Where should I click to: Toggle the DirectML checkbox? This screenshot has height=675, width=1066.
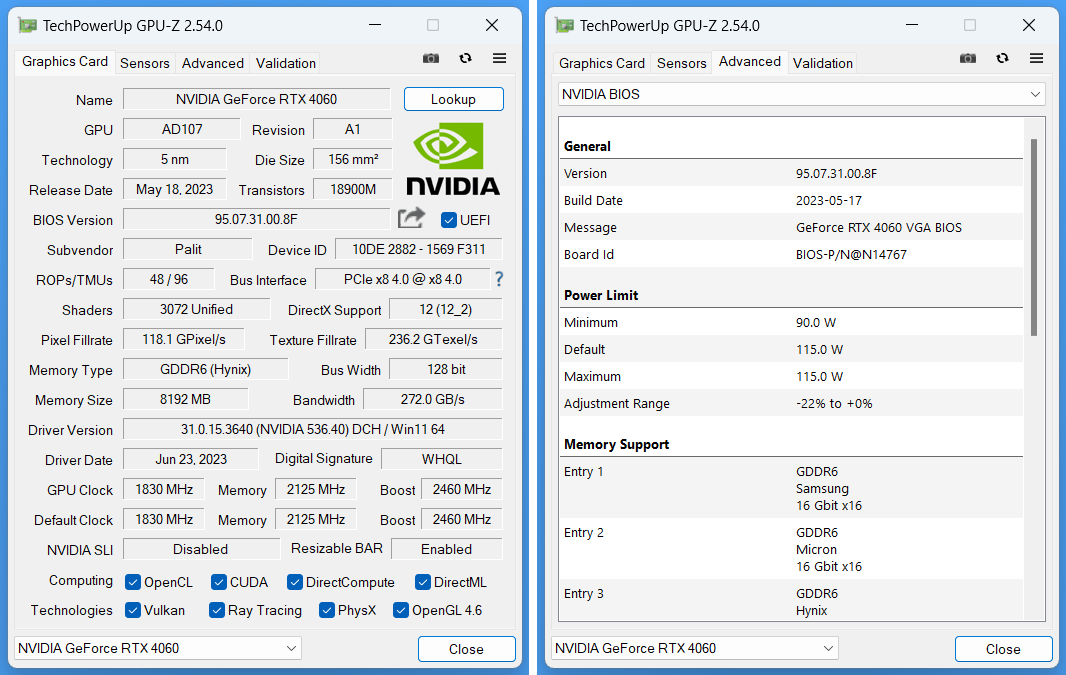click(x=423, y=583)
